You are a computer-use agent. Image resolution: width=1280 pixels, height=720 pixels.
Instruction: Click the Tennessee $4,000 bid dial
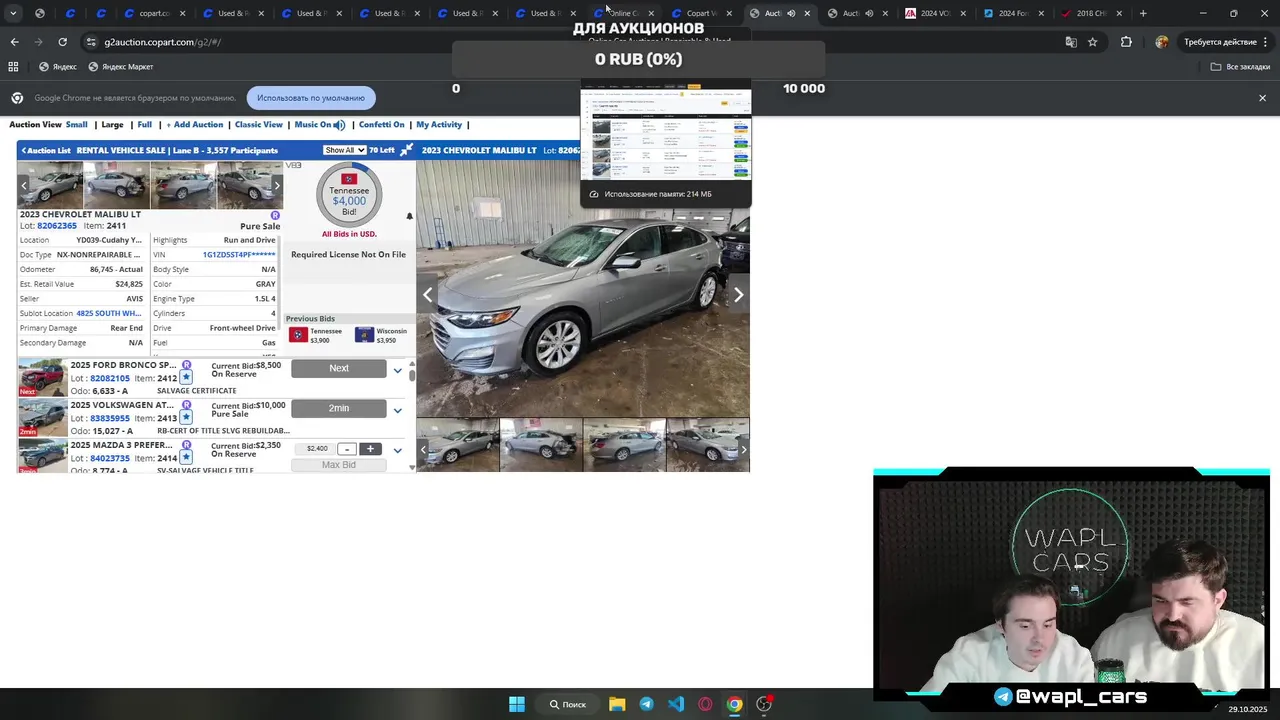pyautogui.click(x=349, y=194)
